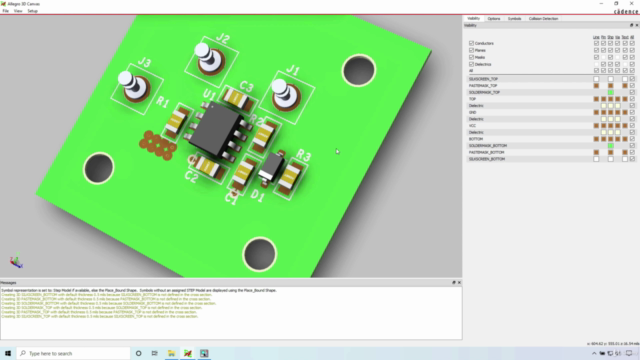Click the TOP layer Line color swatch
This screenshot has width=640, height=360.
click(x=596, y=99)
